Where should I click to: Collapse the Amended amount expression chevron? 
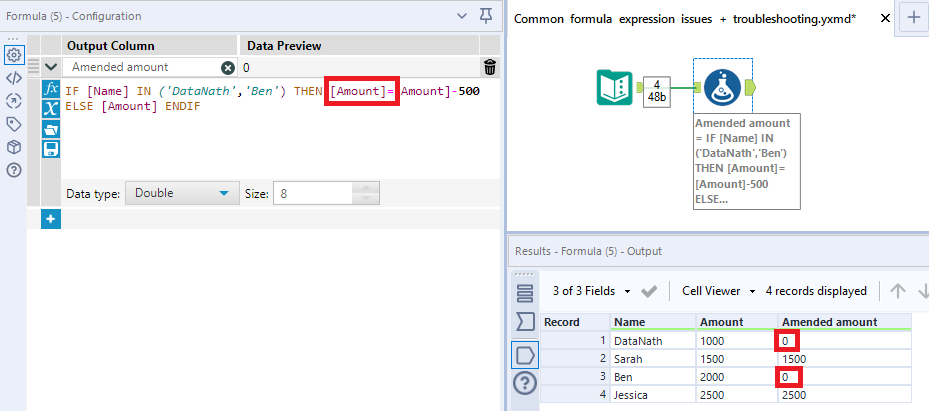coord(52,68)
